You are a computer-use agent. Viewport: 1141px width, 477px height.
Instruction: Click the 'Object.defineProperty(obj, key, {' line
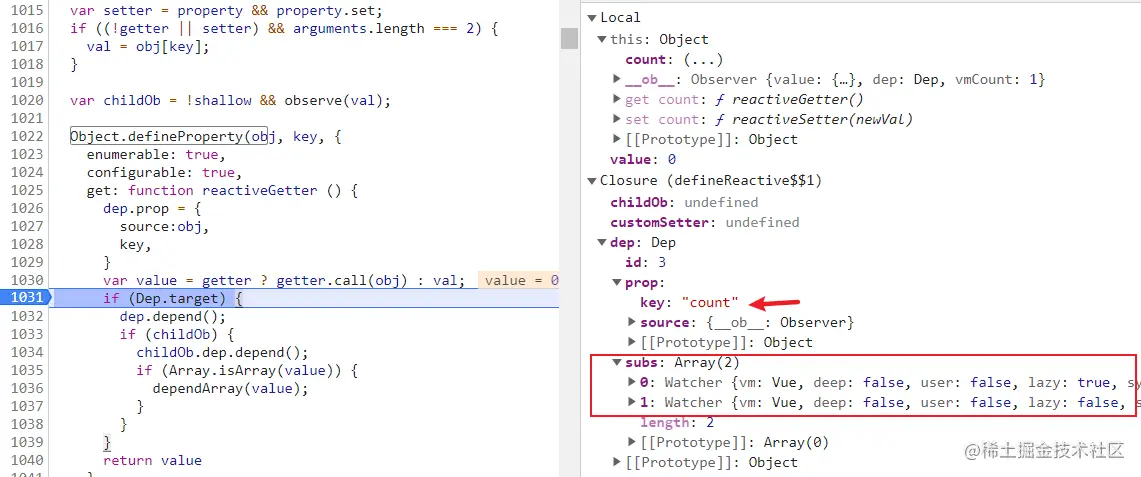pyautogui.click(x=206, y=136)
